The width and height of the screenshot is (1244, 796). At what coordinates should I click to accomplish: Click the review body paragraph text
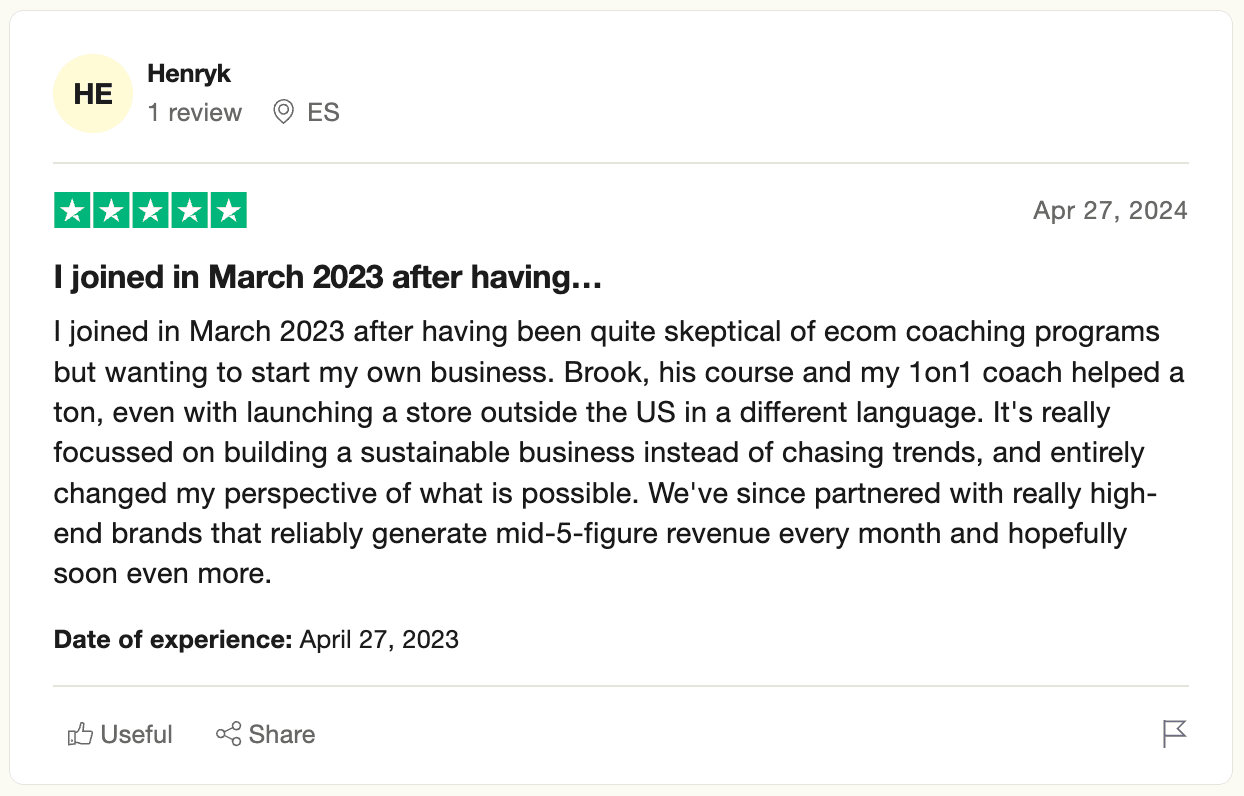point(600,452)
